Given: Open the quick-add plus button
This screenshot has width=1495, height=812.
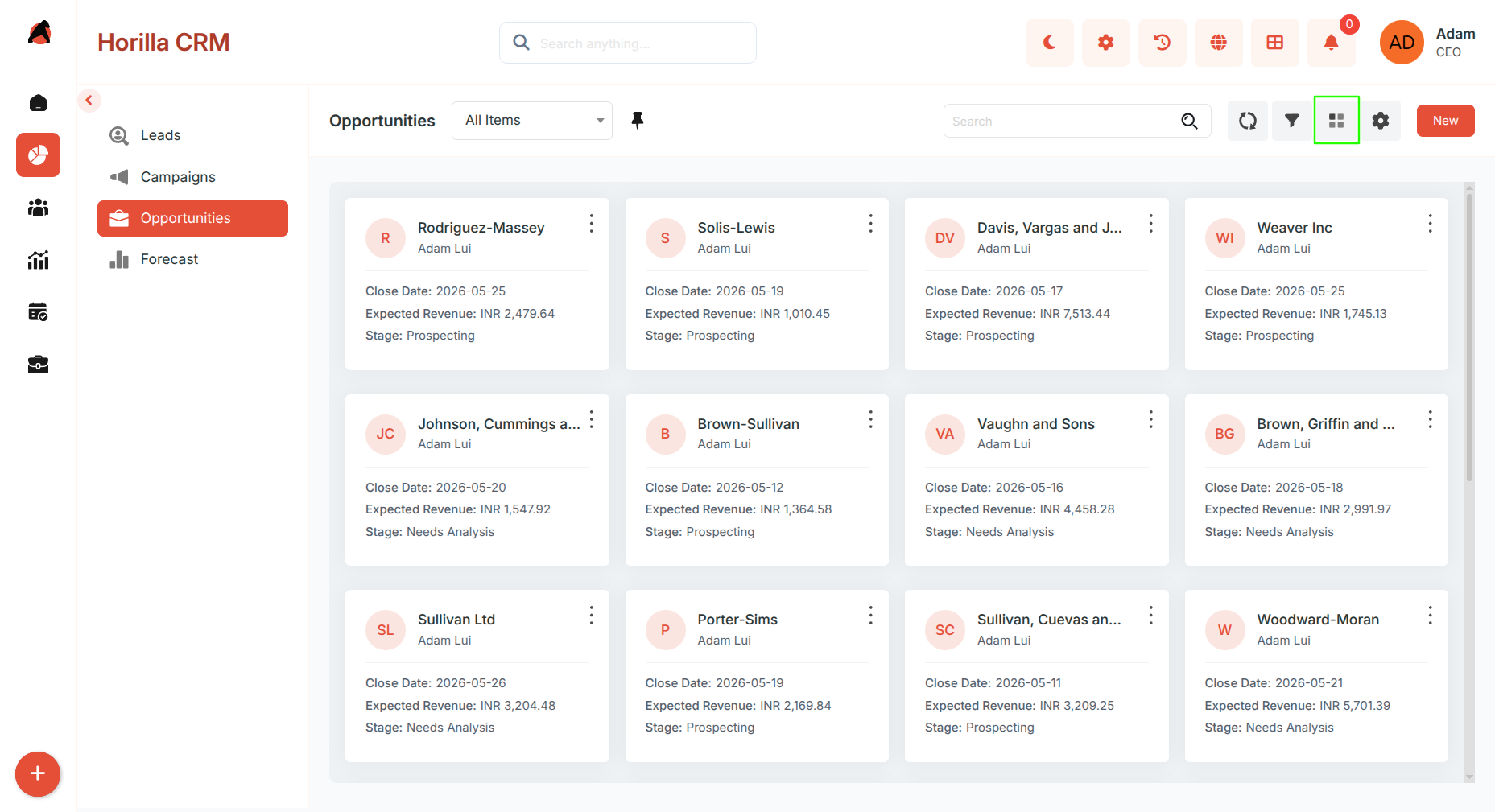Looking at the screenshot, I should point(38,774).
